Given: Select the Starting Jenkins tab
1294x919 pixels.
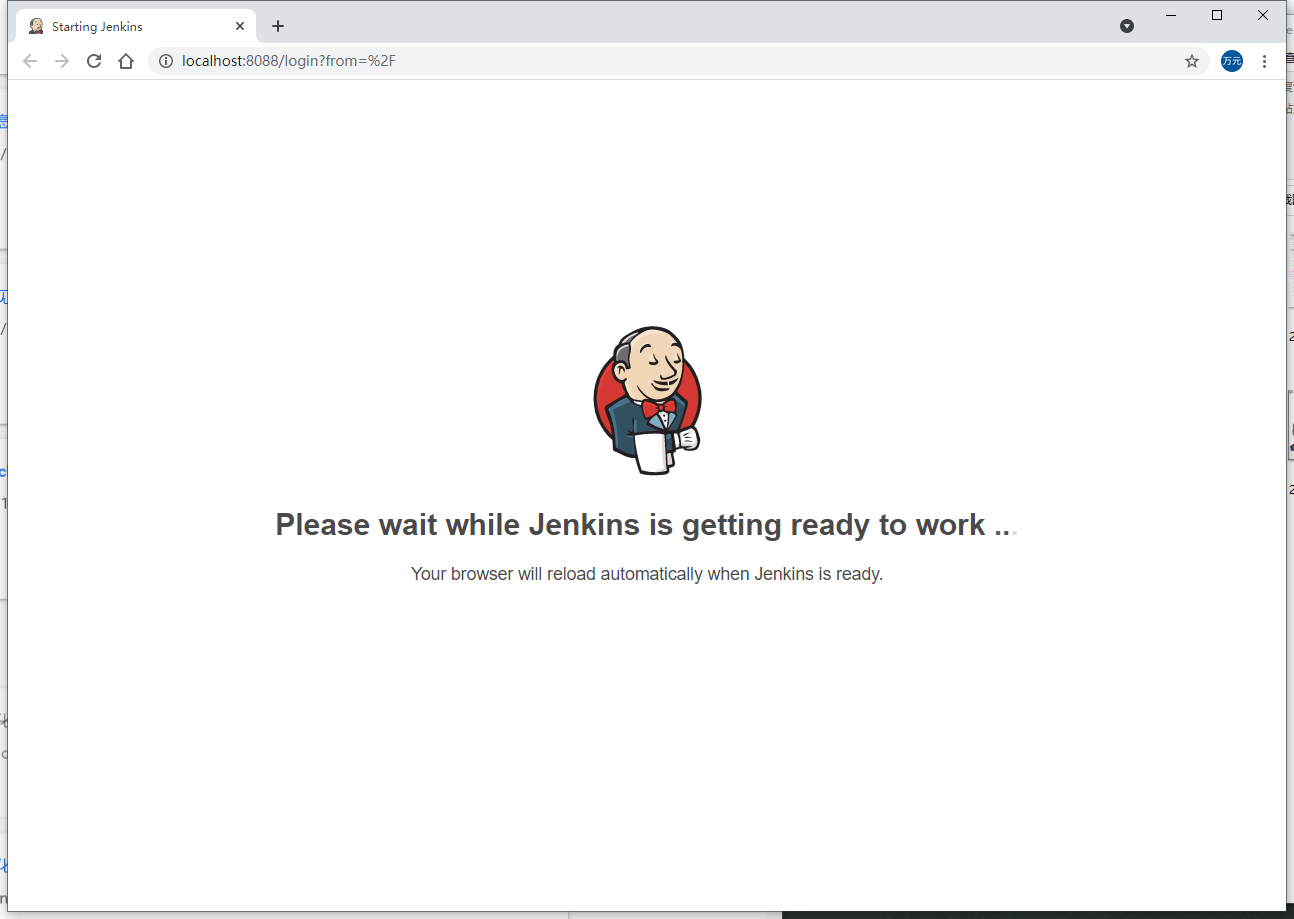Looking at the screenshot, I should [136, 26].
